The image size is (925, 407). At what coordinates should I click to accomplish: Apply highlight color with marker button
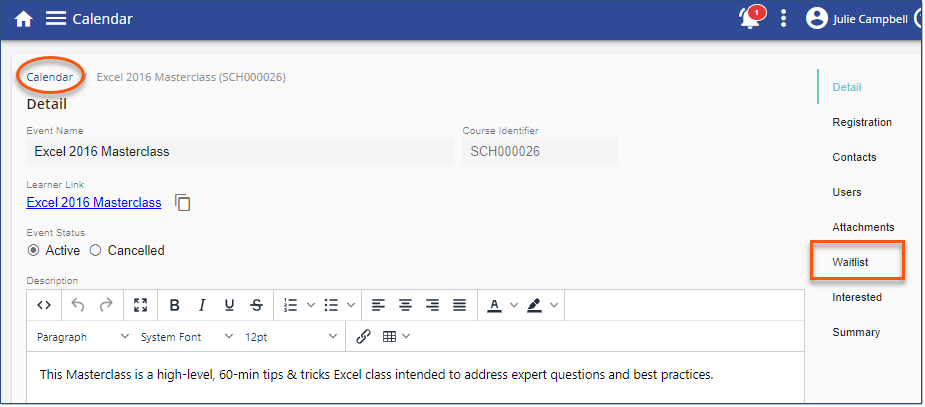(x=534, y=305)
